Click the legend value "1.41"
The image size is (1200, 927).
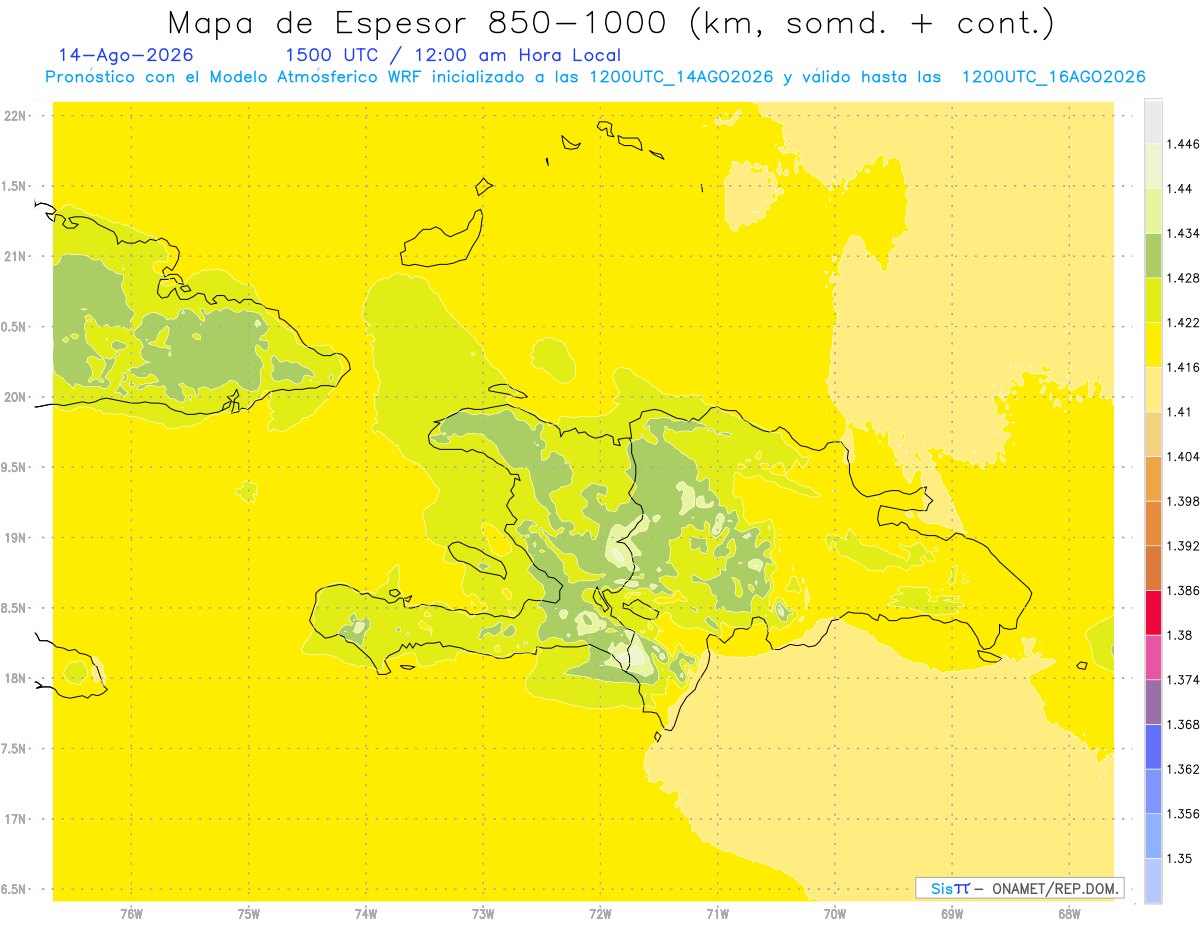1179,412
